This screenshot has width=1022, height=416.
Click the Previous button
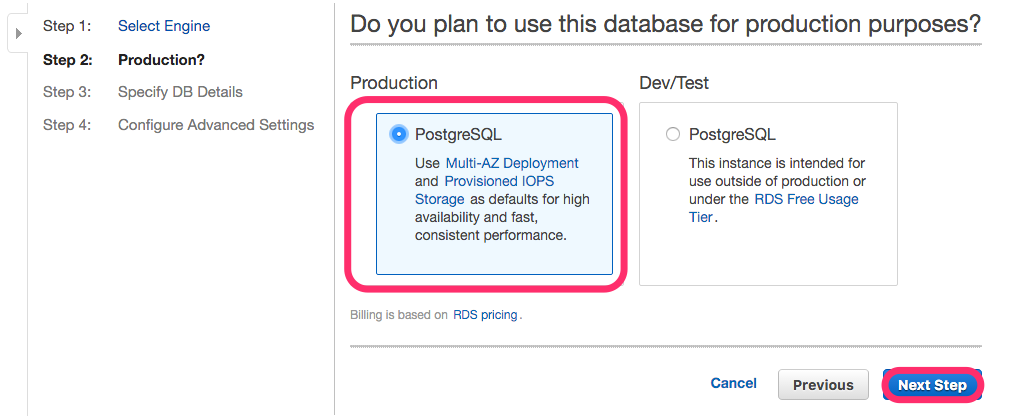[x=823, y=385]
